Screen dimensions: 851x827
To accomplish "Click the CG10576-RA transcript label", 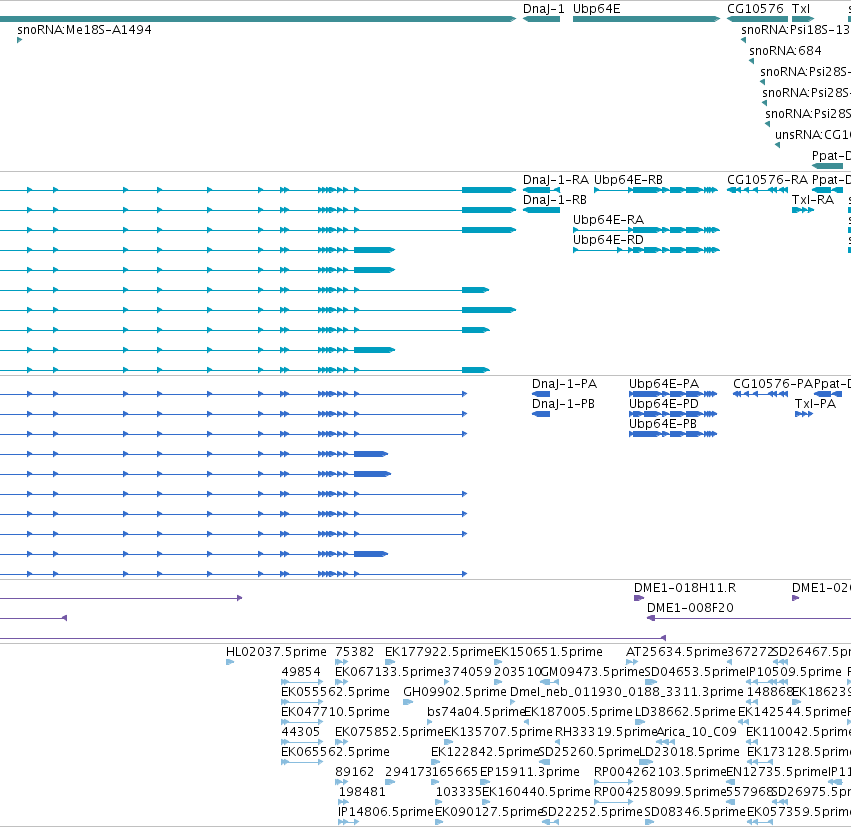I will pos(767,180).
